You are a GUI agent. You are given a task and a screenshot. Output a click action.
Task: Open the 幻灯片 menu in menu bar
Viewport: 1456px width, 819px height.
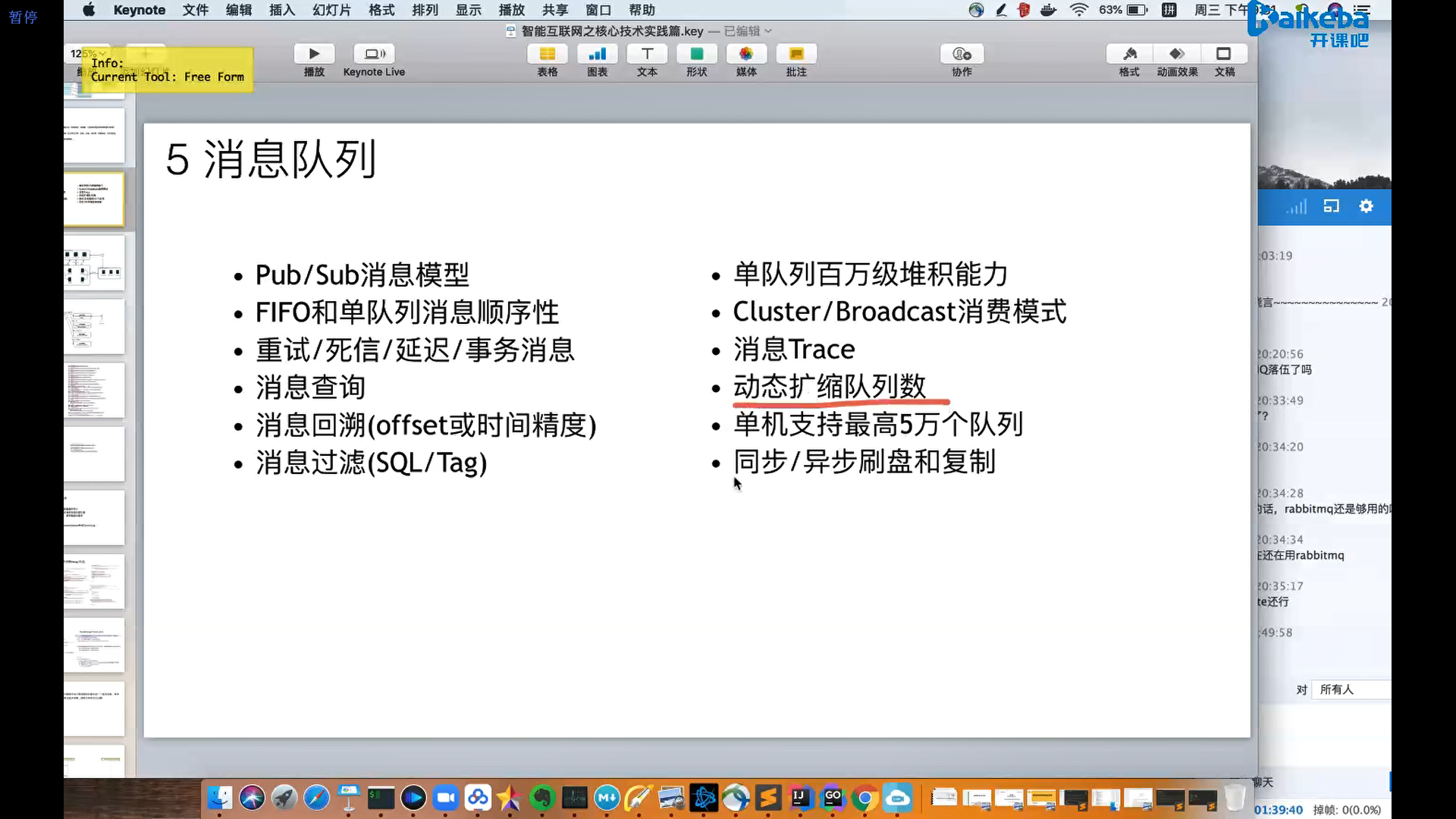click(x=331, y=10)
